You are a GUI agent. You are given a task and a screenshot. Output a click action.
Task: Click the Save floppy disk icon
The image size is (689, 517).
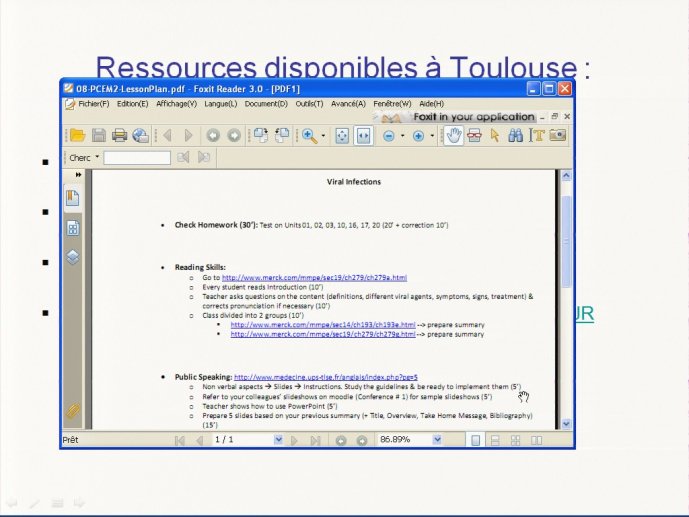click(99, 136)
